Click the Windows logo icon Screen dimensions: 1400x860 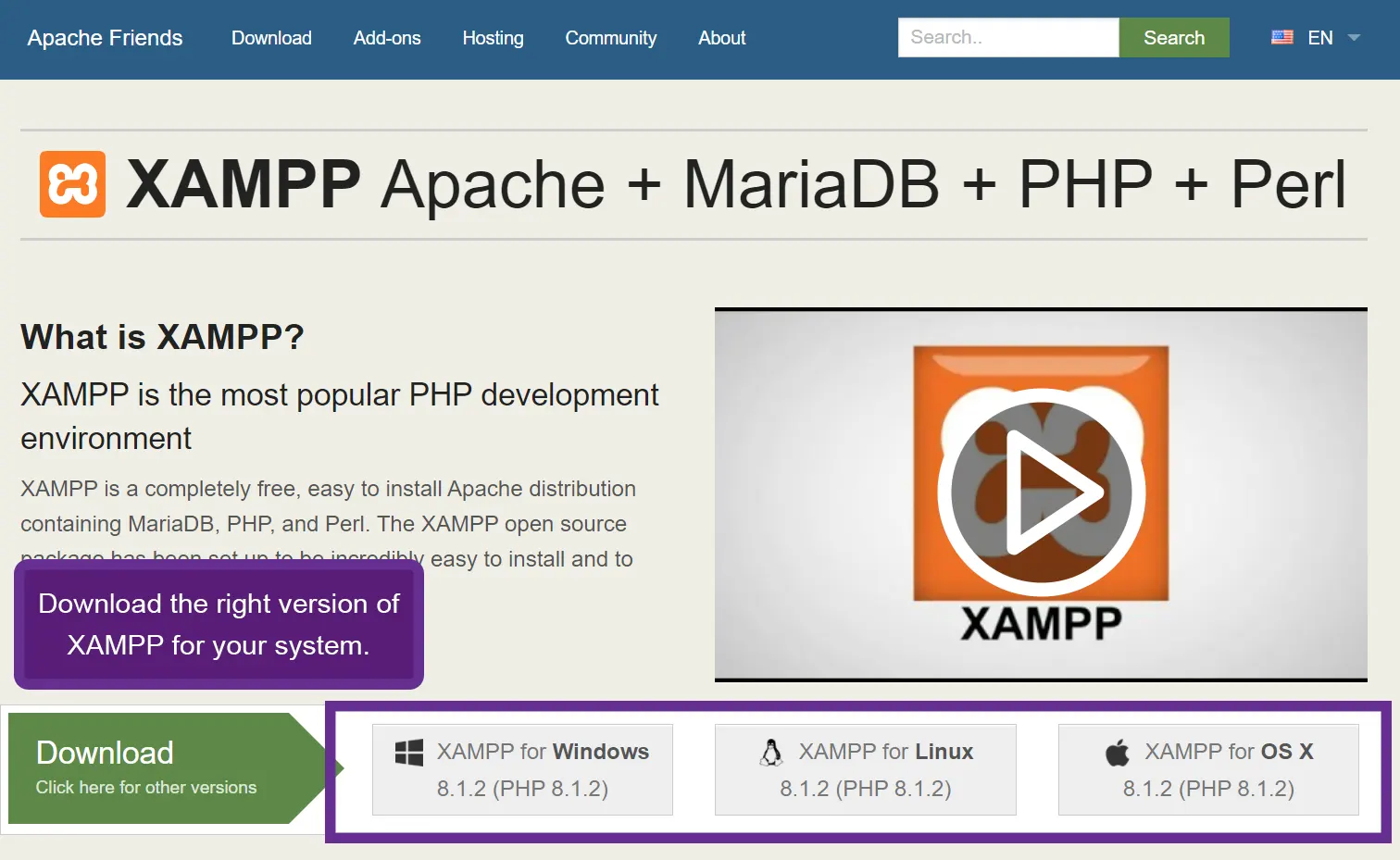(x=408, y=753)
